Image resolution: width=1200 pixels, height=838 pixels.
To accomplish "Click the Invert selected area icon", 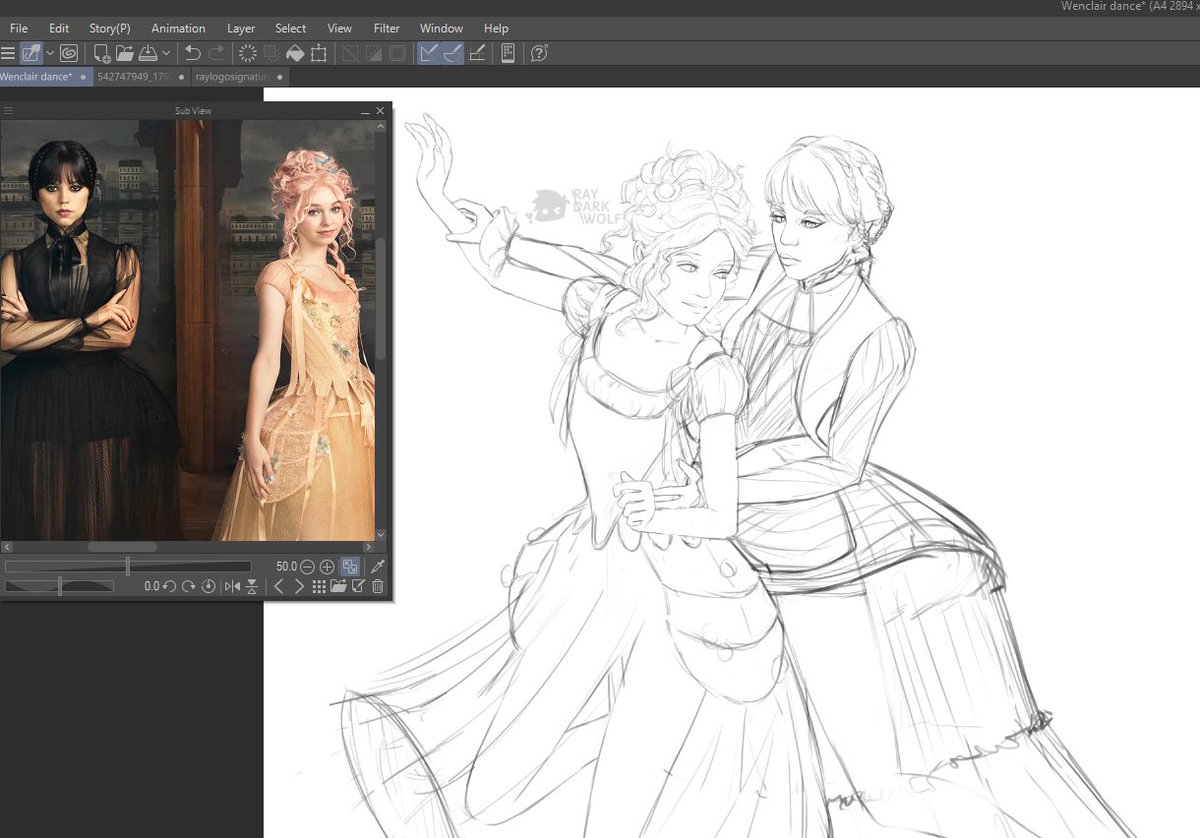I will tap(373, 53).
